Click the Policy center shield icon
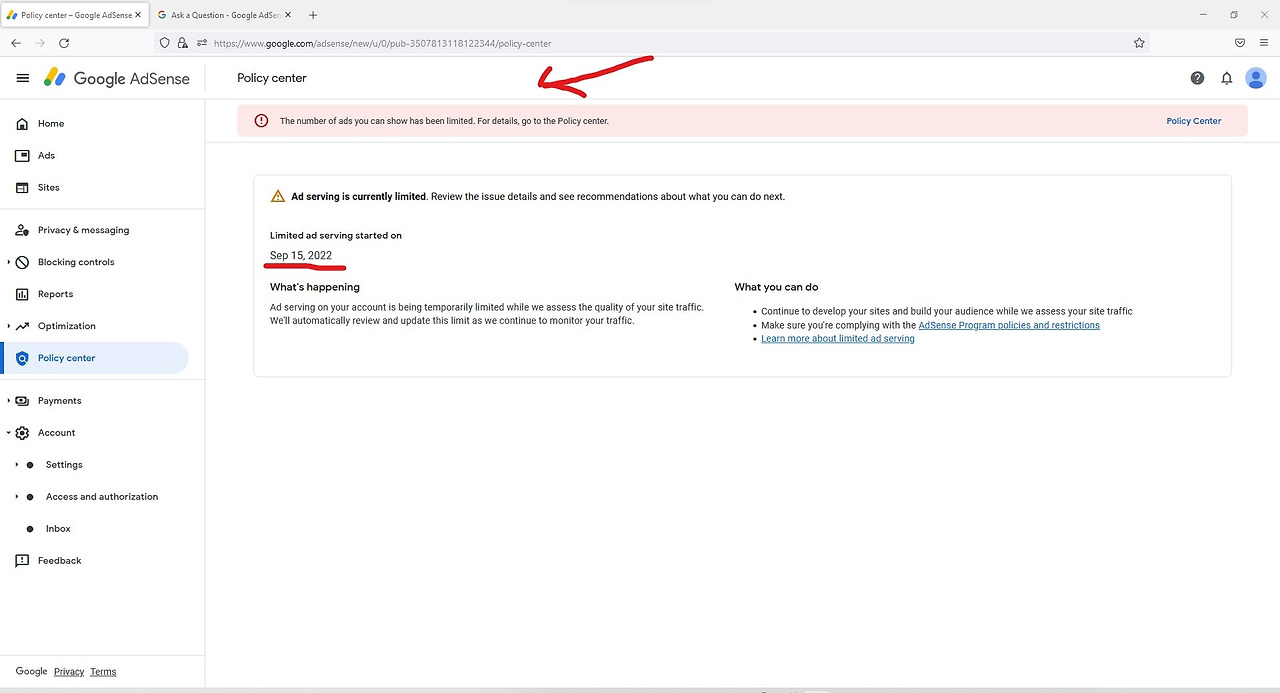This screenshot has width=1280, height=693. point(22,358)
